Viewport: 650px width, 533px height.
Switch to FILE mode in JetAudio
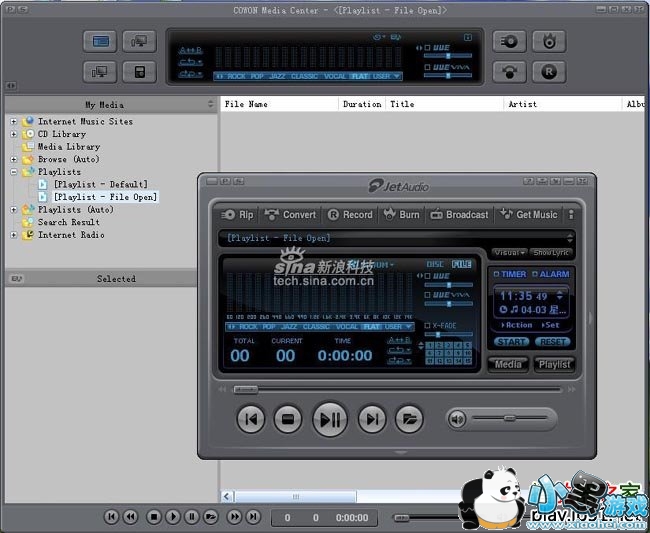click(461, 264)
